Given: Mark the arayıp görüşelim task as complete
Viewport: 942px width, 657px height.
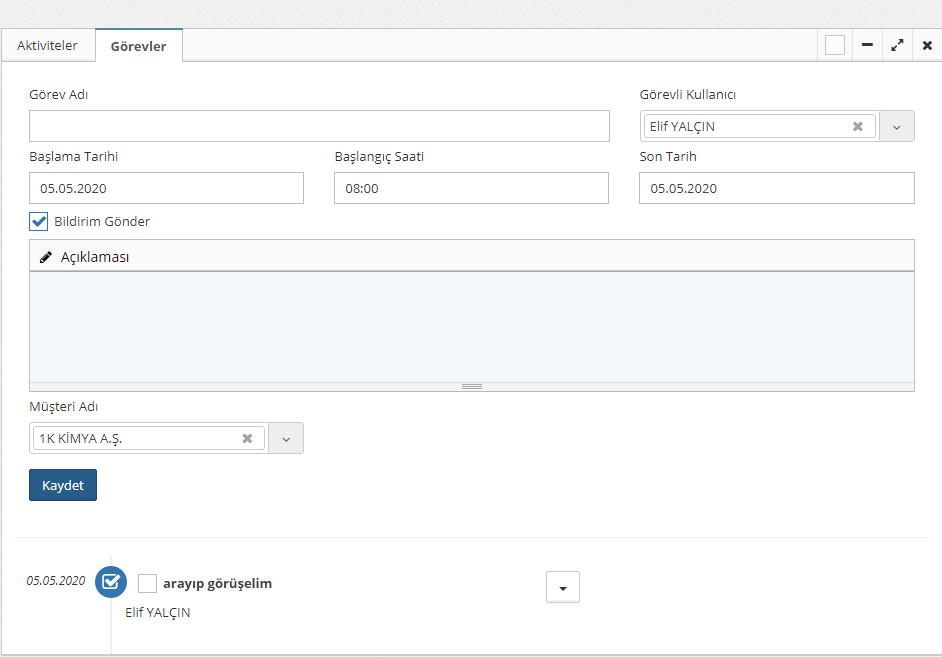Looking at the screenshot, I should coord(148,583).
